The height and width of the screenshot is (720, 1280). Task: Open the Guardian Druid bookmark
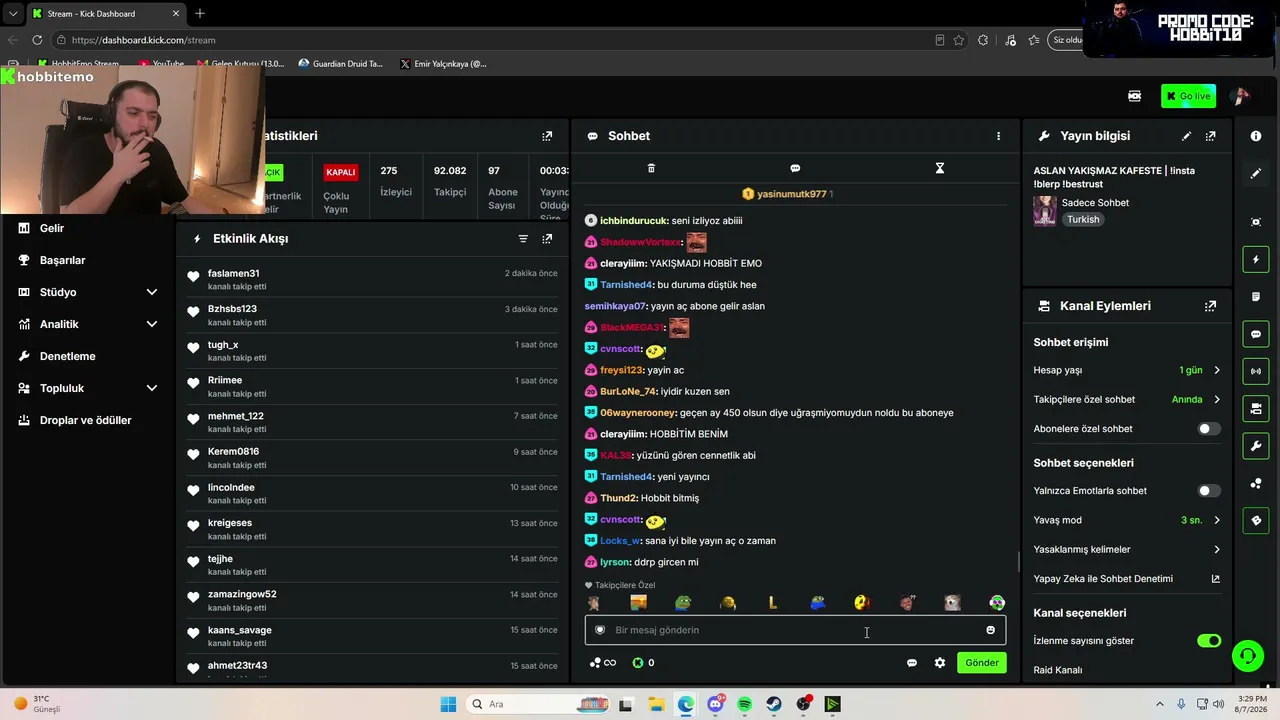340,64
